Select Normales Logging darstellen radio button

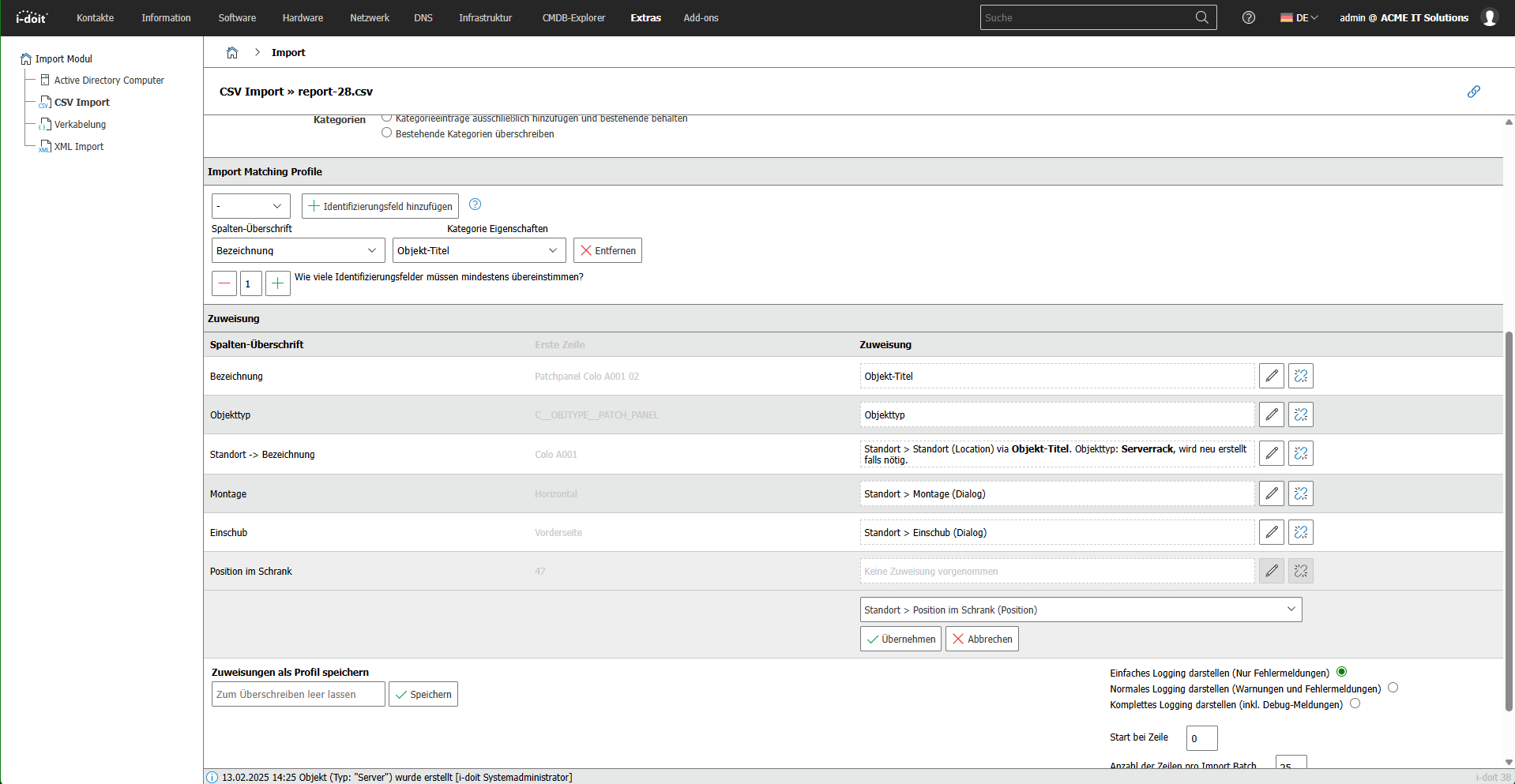[1393, 688]
